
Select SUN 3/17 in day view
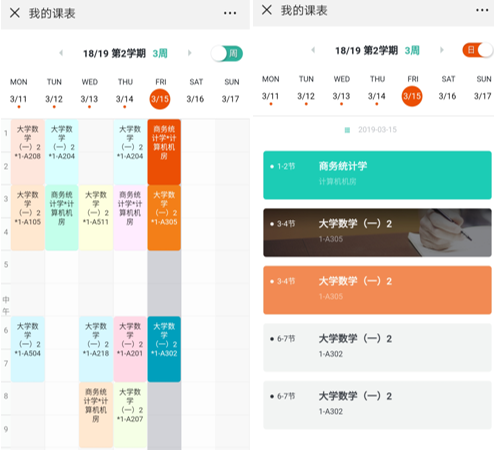coord(483,89)
